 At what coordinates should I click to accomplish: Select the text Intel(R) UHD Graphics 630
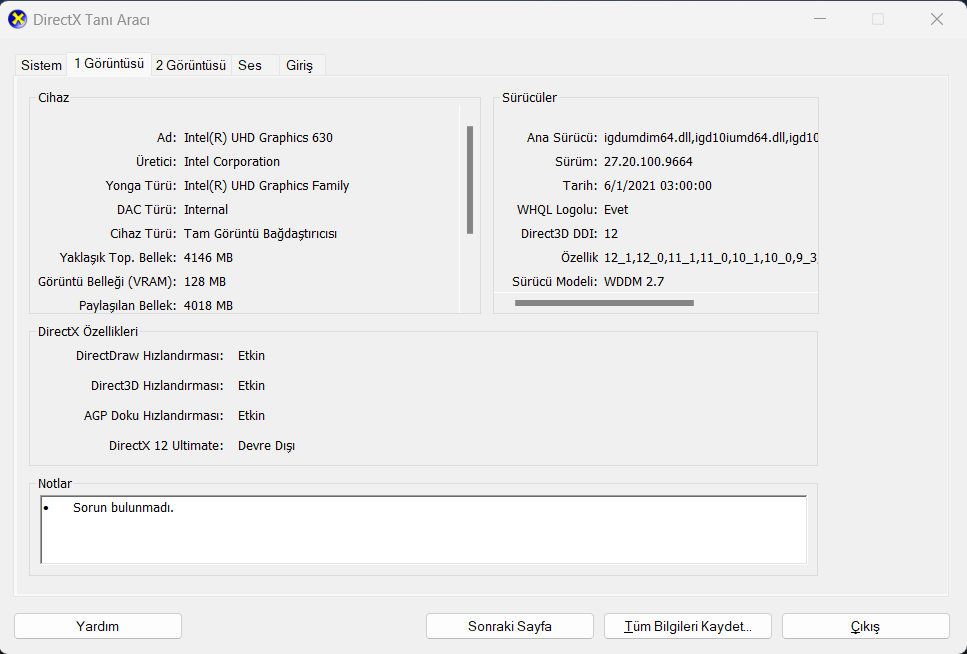258,138
